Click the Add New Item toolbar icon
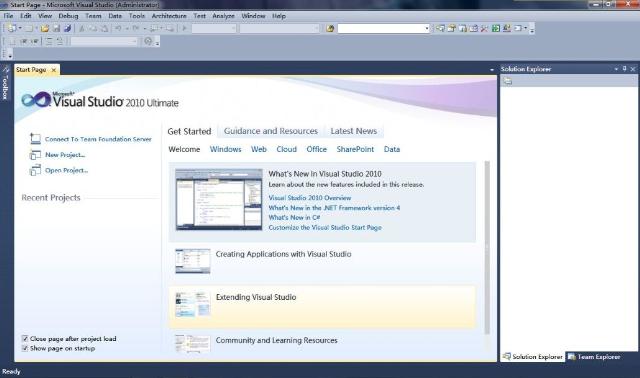 28,28
